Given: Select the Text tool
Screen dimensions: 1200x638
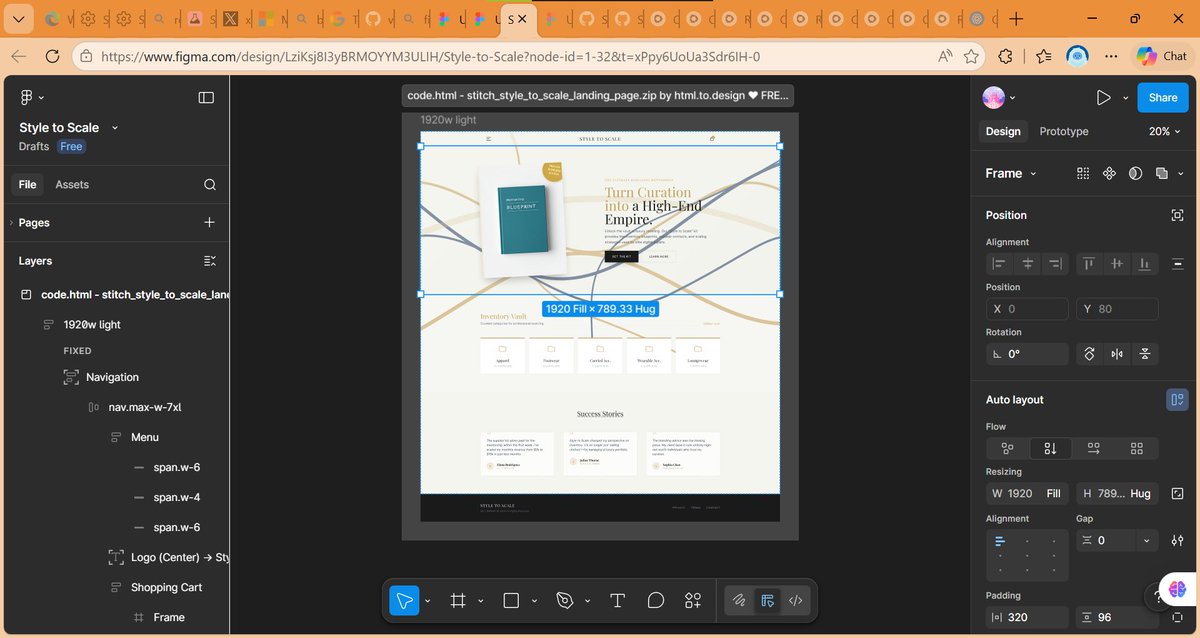Looking at the screenshot, I should [617, 600].
